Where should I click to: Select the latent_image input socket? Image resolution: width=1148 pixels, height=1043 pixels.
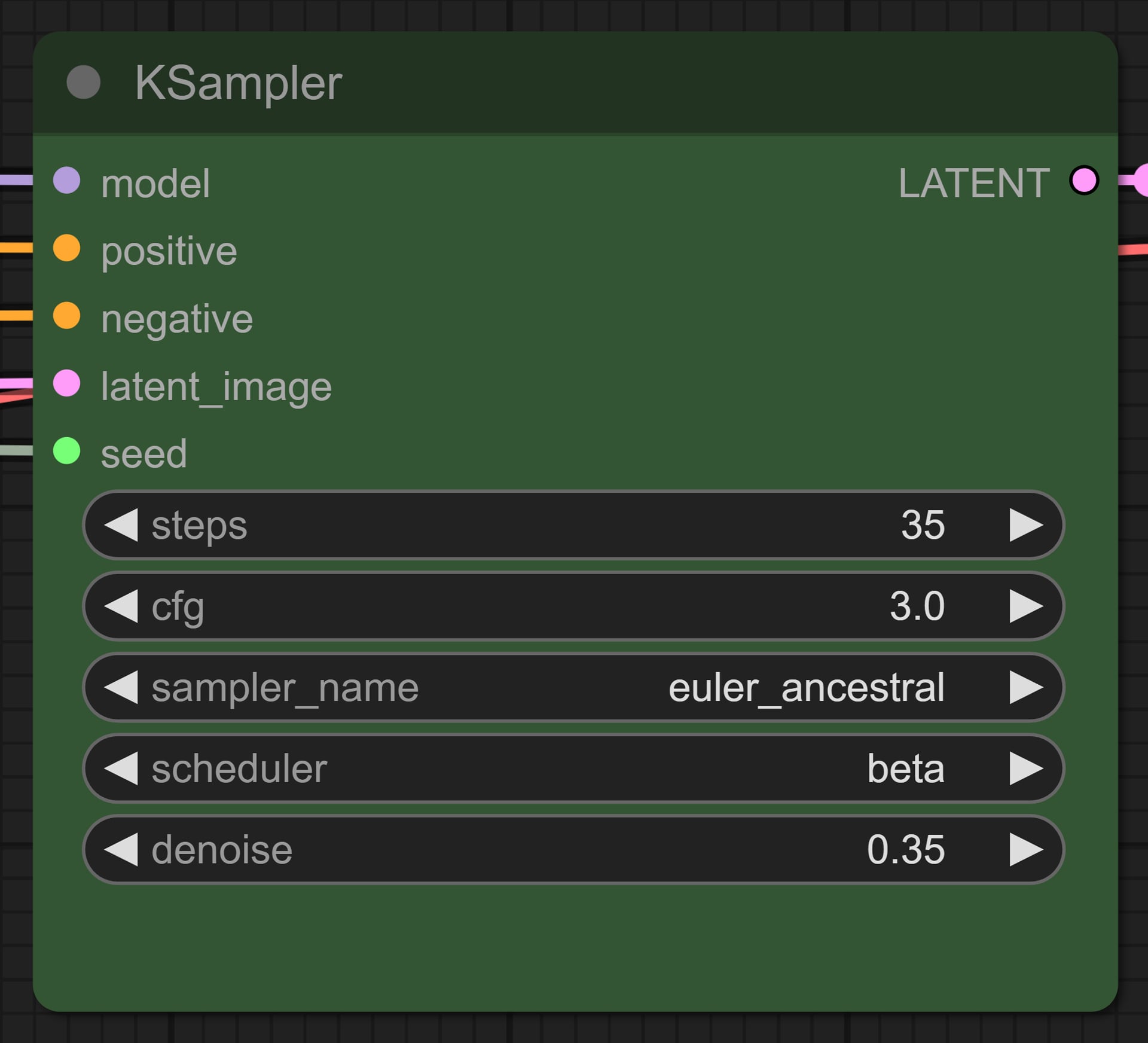pos(67,383)
